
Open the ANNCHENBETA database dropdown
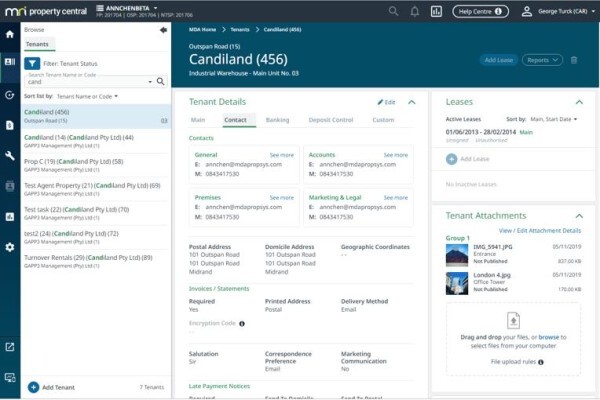pyautogui.click(x=127, y=8)
